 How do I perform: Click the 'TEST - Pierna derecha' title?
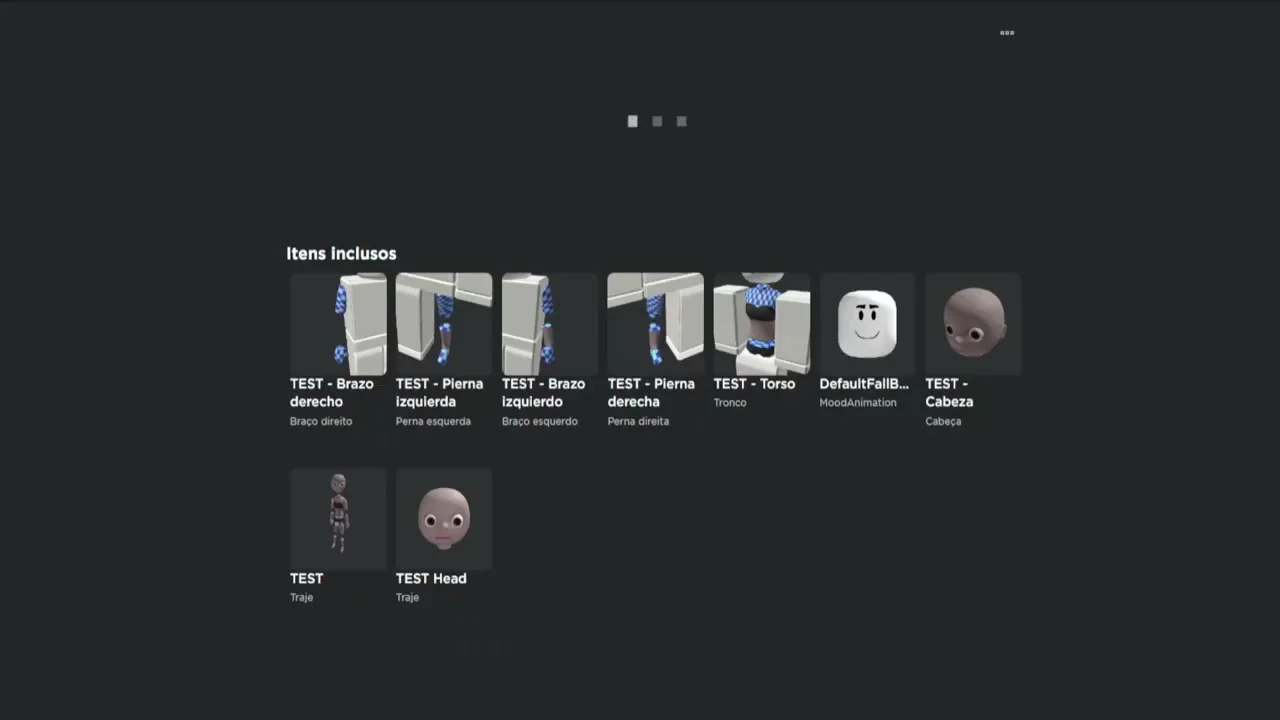point(651,393)
